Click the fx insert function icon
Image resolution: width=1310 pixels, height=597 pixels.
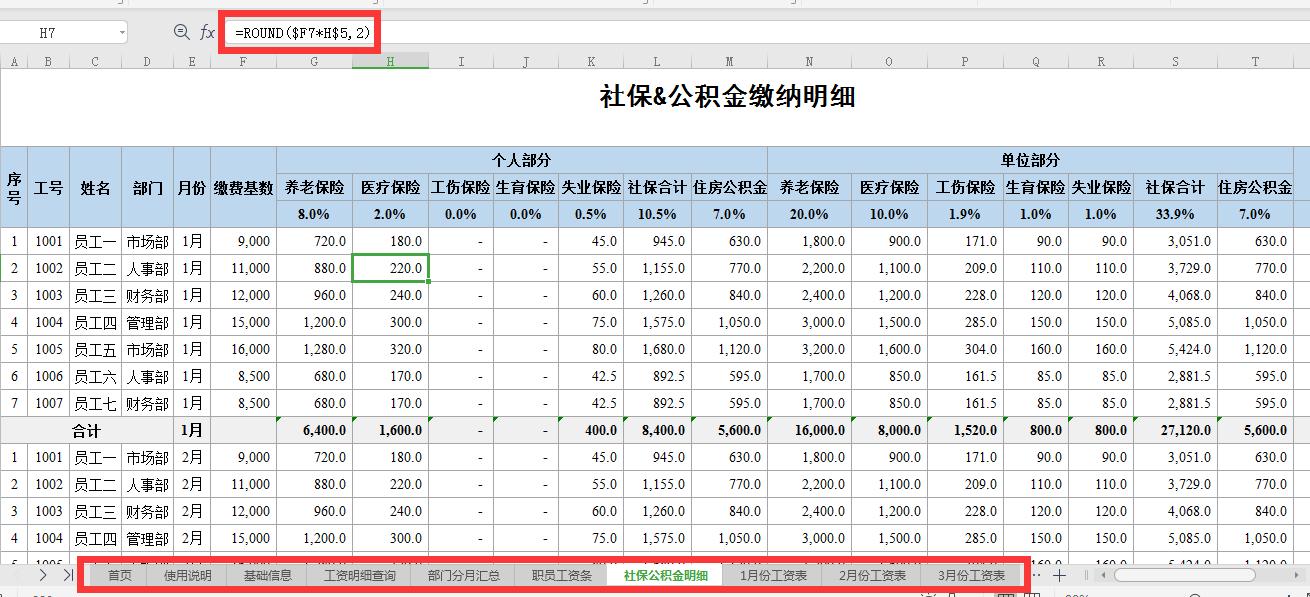tap(207, 31)
